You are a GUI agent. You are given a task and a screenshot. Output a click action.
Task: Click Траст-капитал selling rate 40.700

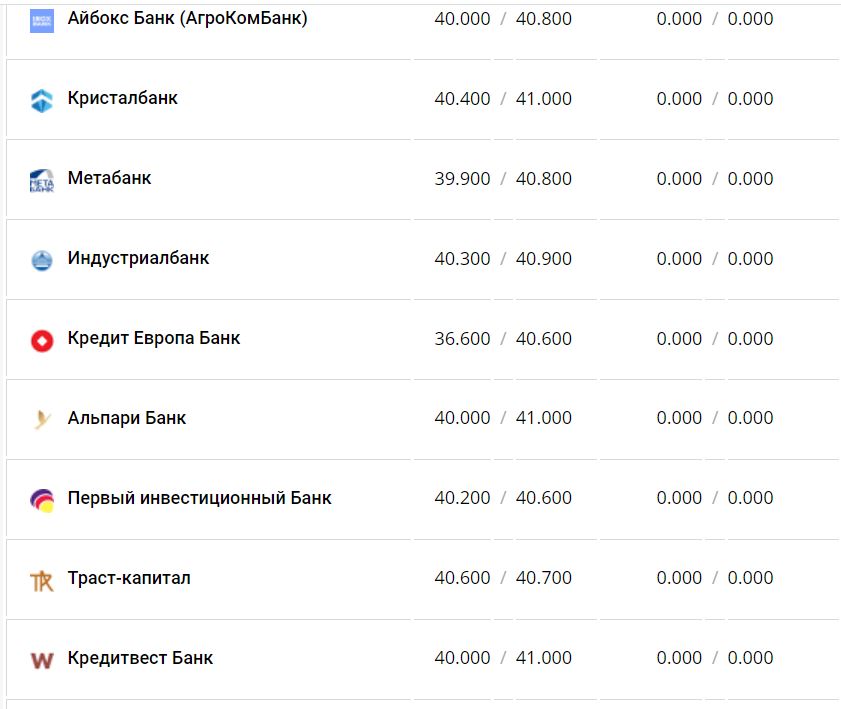click(x=544, y=579)
